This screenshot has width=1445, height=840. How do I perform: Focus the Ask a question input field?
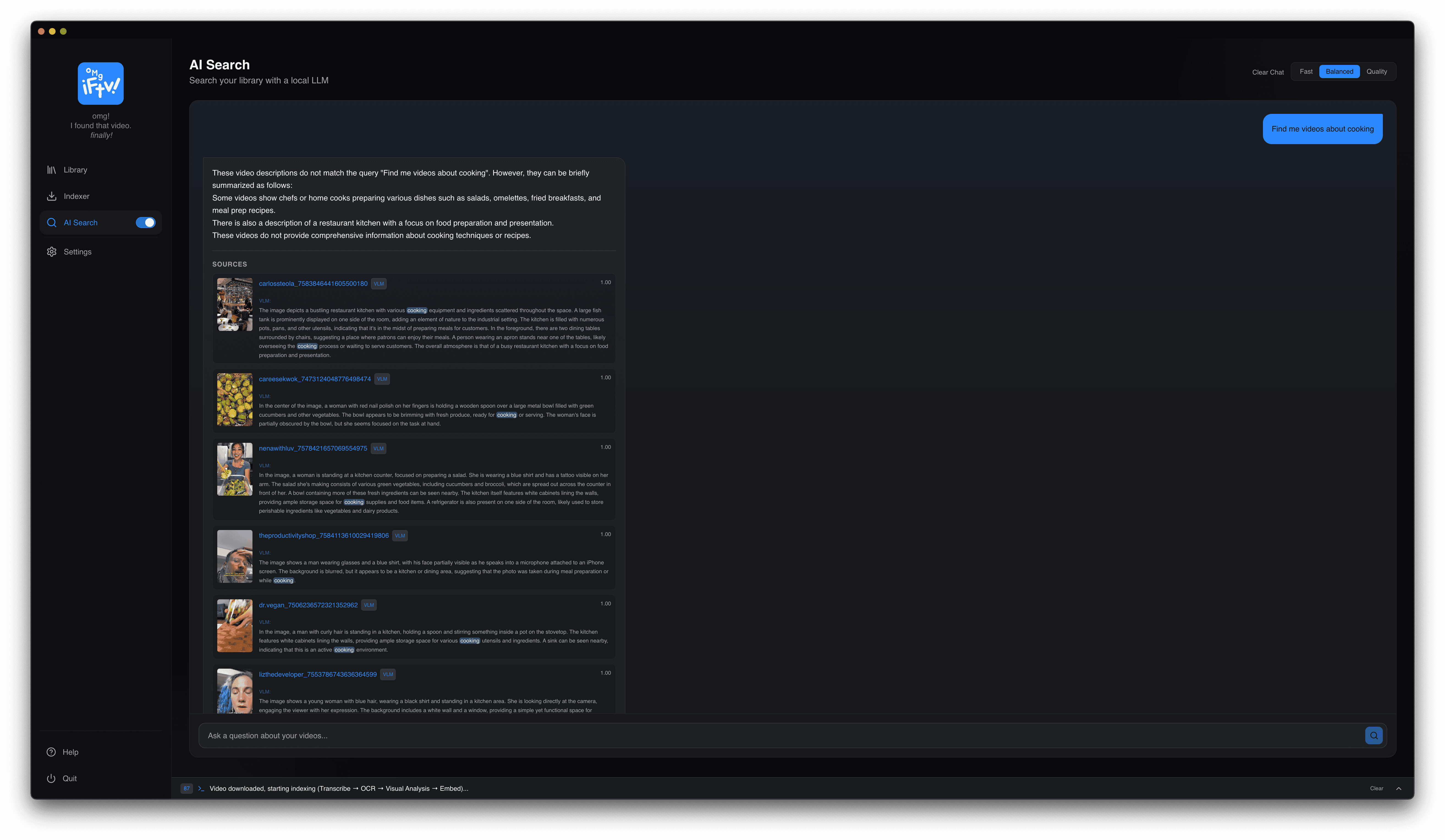780,736
